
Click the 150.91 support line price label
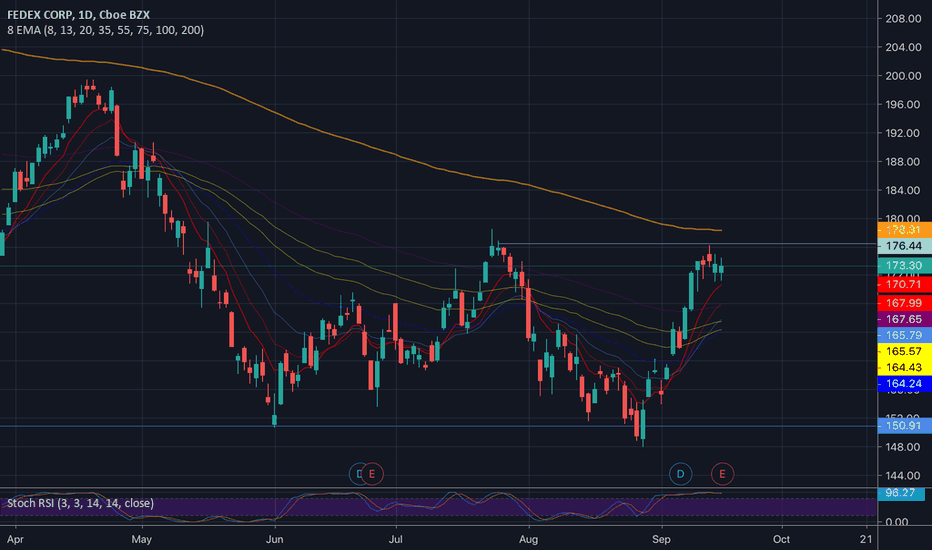(x=904, y=426)
